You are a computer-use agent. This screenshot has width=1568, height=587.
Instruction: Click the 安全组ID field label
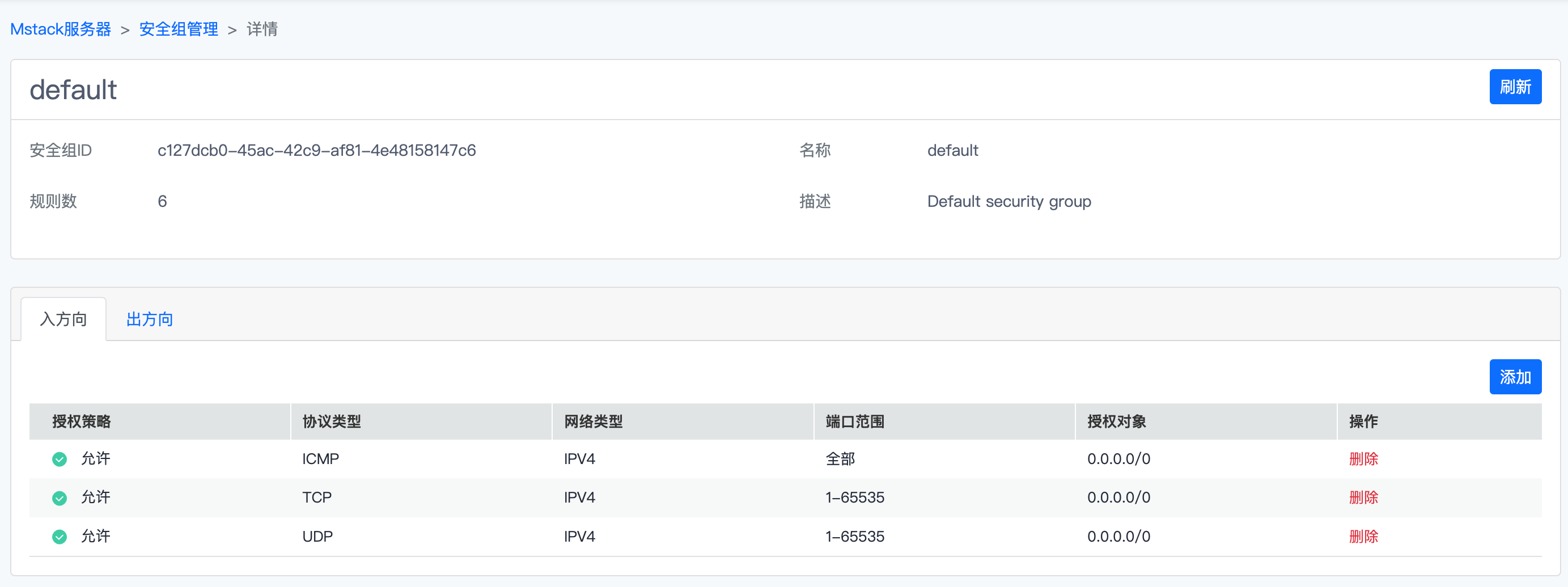61,150
